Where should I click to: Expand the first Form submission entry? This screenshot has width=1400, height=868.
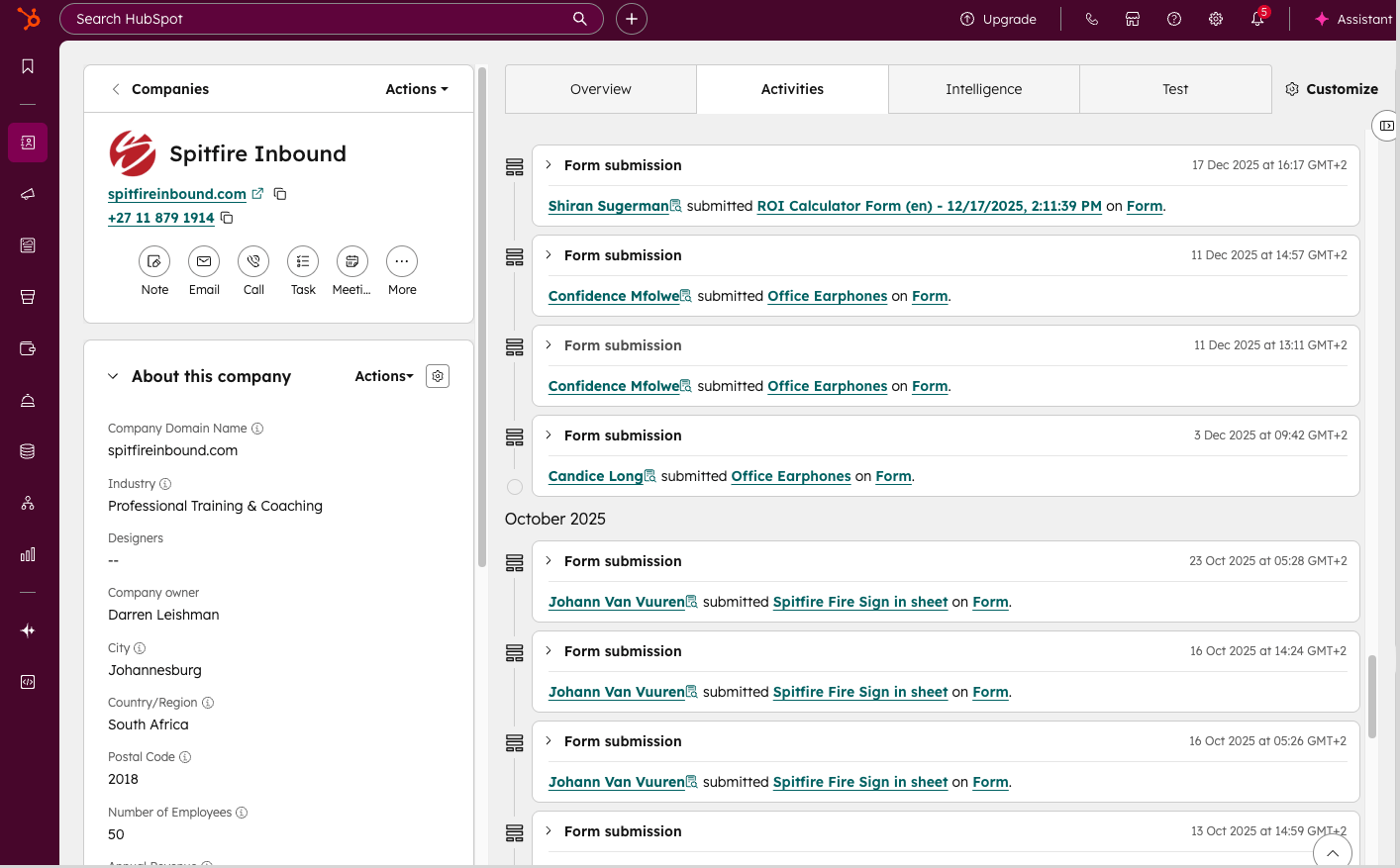[549, 164]
